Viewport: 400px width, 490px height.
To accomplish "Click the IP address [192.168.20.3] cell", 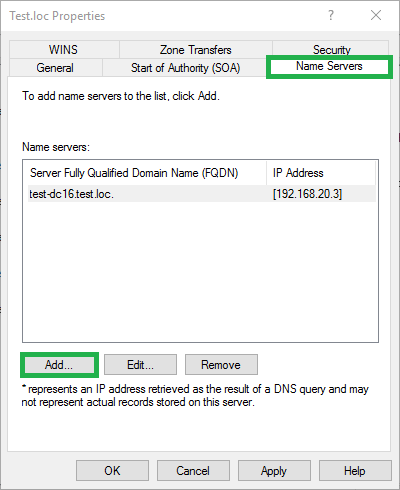I will (x=307, y=194).
